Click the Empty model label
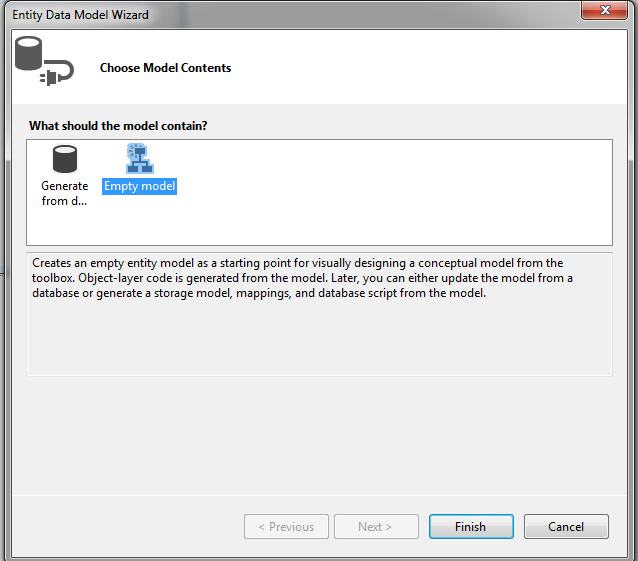Viewport: 638px width, 561px height. pyautogui.click(x=139, y=186)
